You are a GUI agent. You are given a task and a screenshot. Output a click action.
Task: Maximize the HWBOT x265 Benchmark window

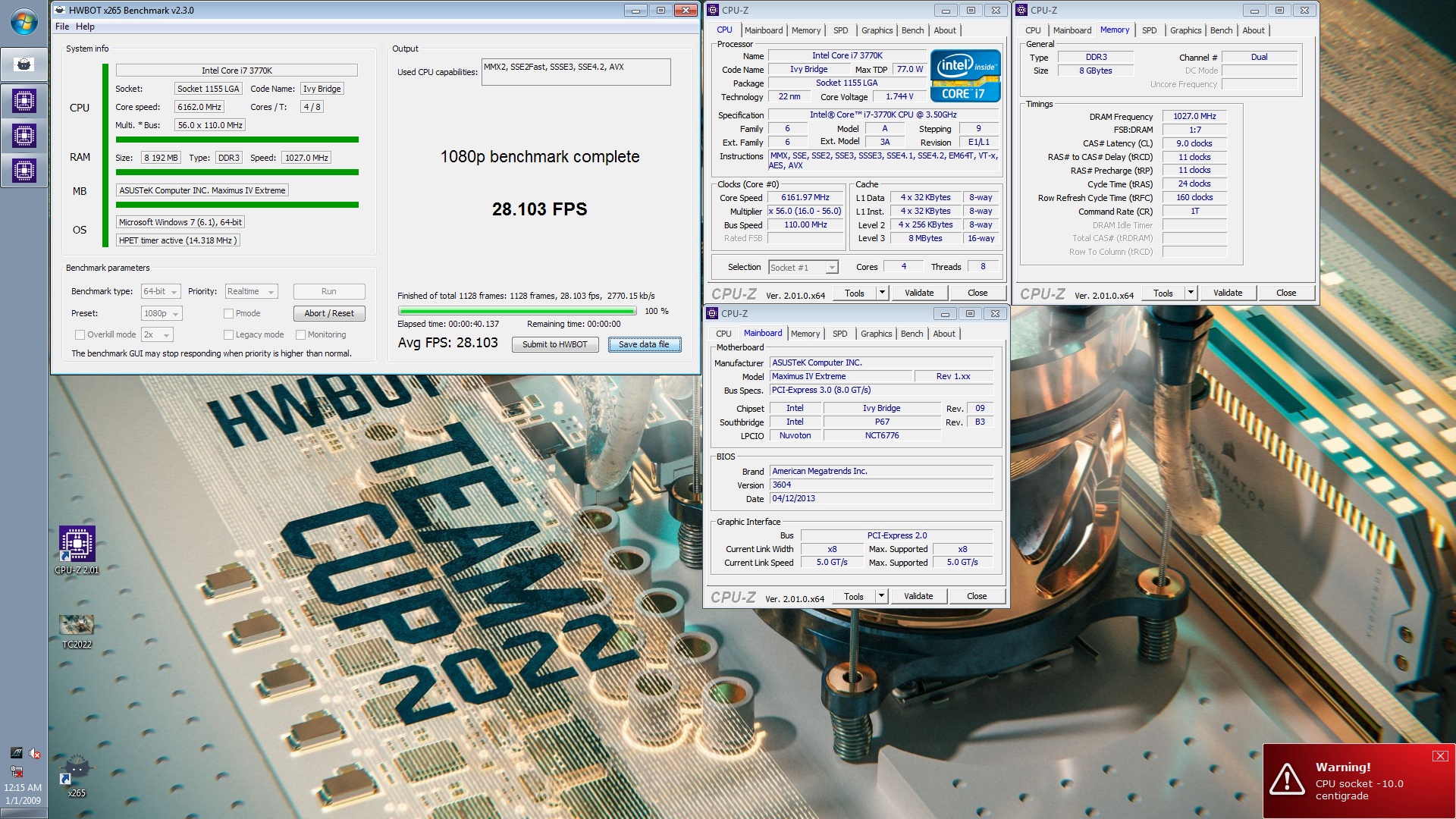pyautogui.click(x=661, y=10)
